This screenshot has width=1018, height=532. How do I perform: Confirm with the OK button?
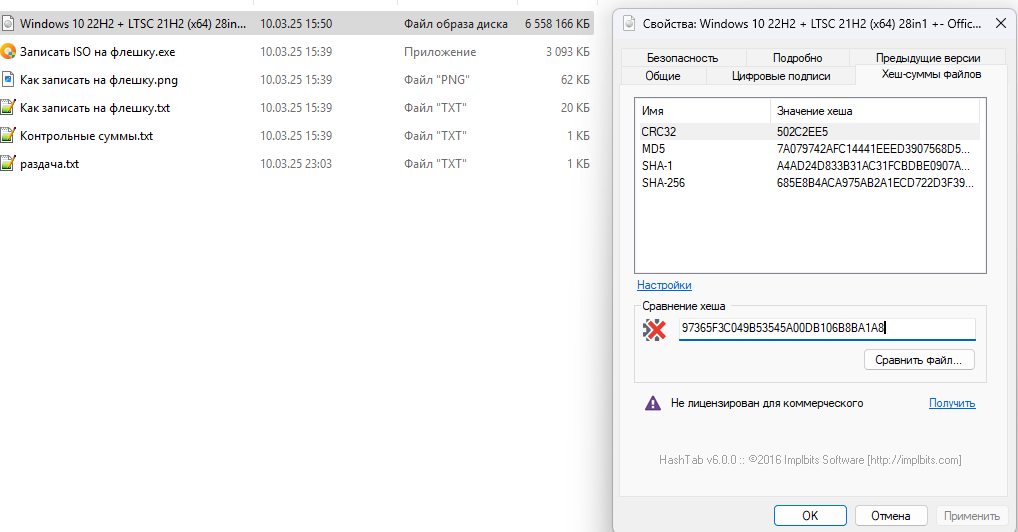click(x=810, y=516)
